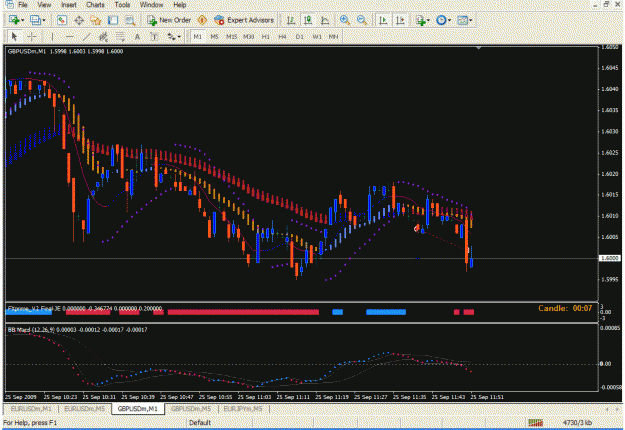
Task: Toggle the Expert Advisors button
Action: (244, 20)
